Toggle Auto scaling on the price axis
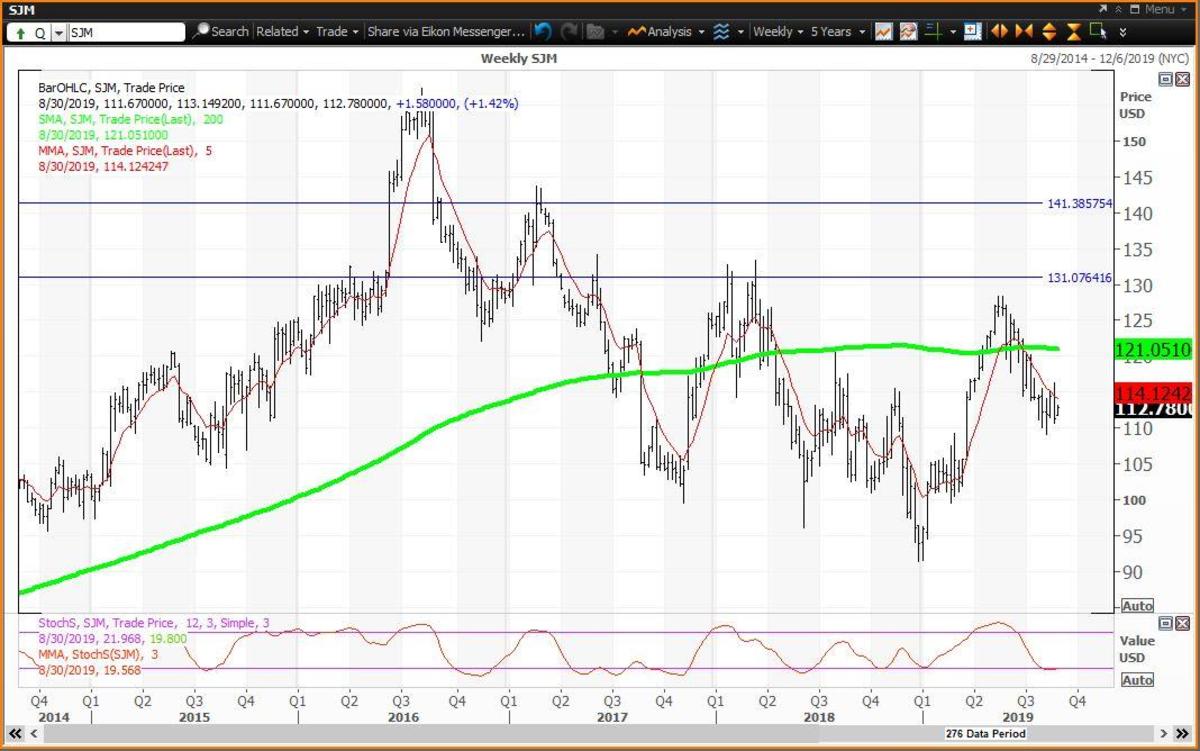1200x751 pixels. coord(1137,606)
